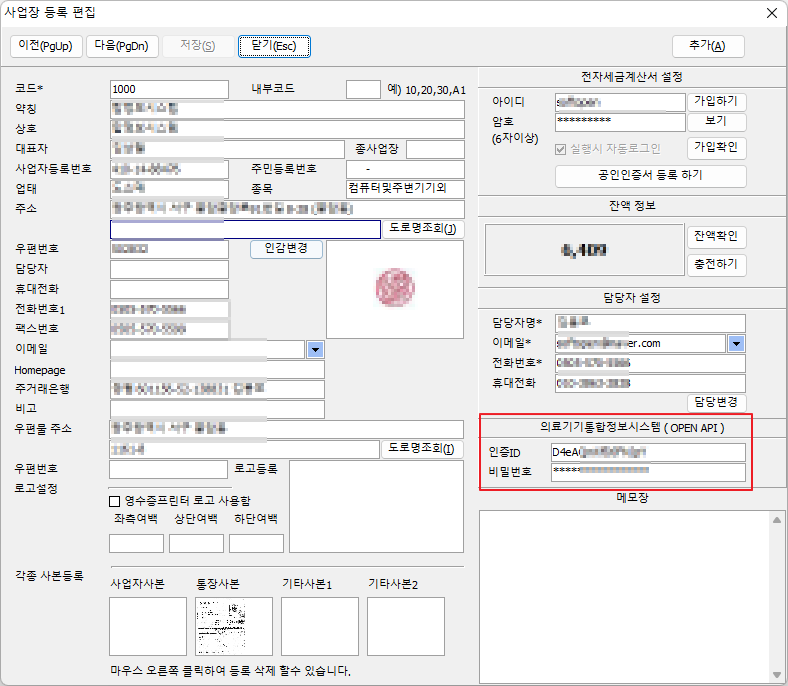Click the 약칭 input field

coord(287,110)
